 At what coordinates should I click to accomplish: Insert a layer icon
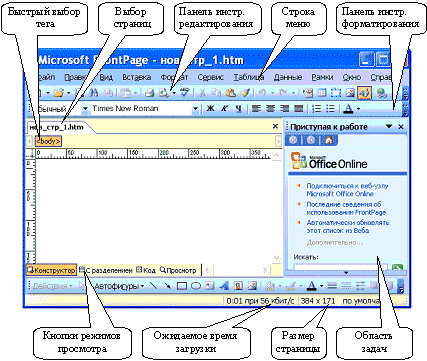point(336,93)
